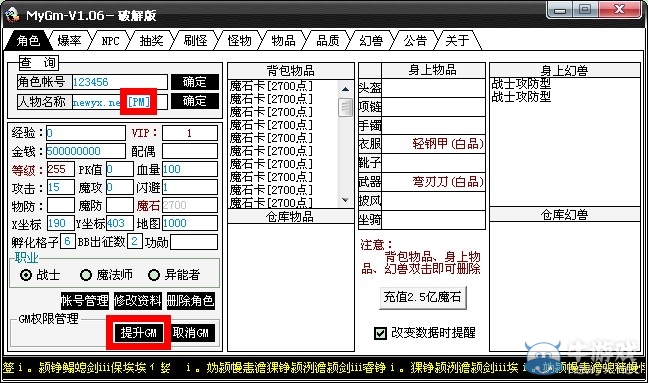The width and height of the screenshot is (648, 383).
Task: Select the 魔法师 profession radio button
Action: [x=86, y=275]
